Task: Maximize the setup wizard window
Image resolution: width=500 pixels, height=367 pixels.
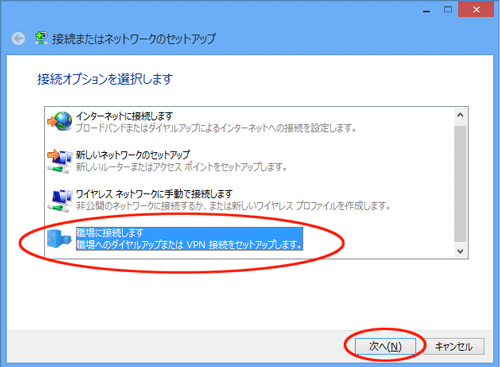Action: 448,10
